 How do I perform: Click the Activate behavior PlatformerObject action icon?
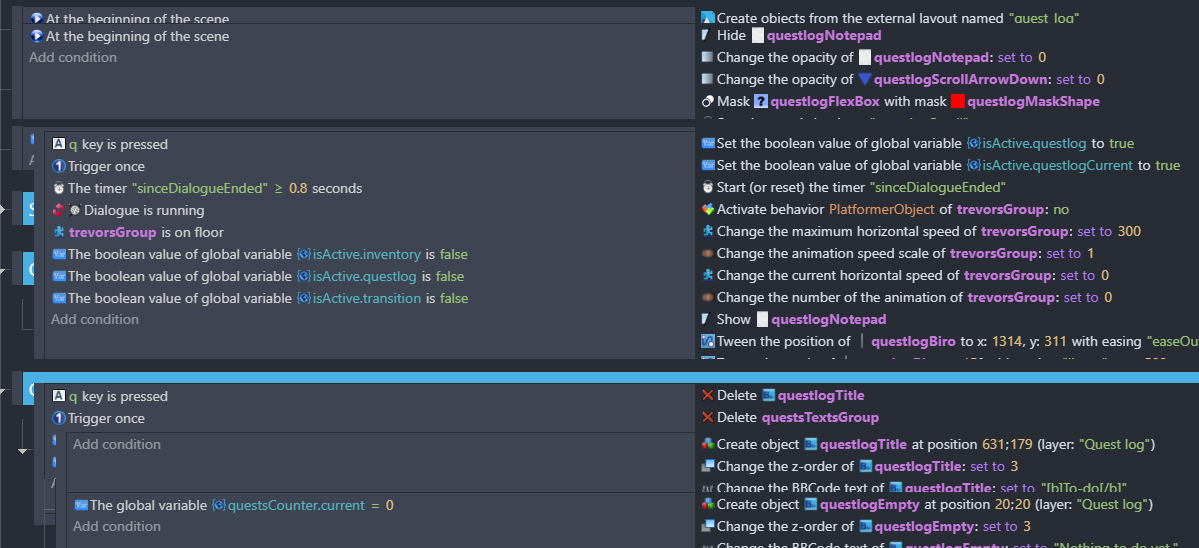tap(707, 209)
